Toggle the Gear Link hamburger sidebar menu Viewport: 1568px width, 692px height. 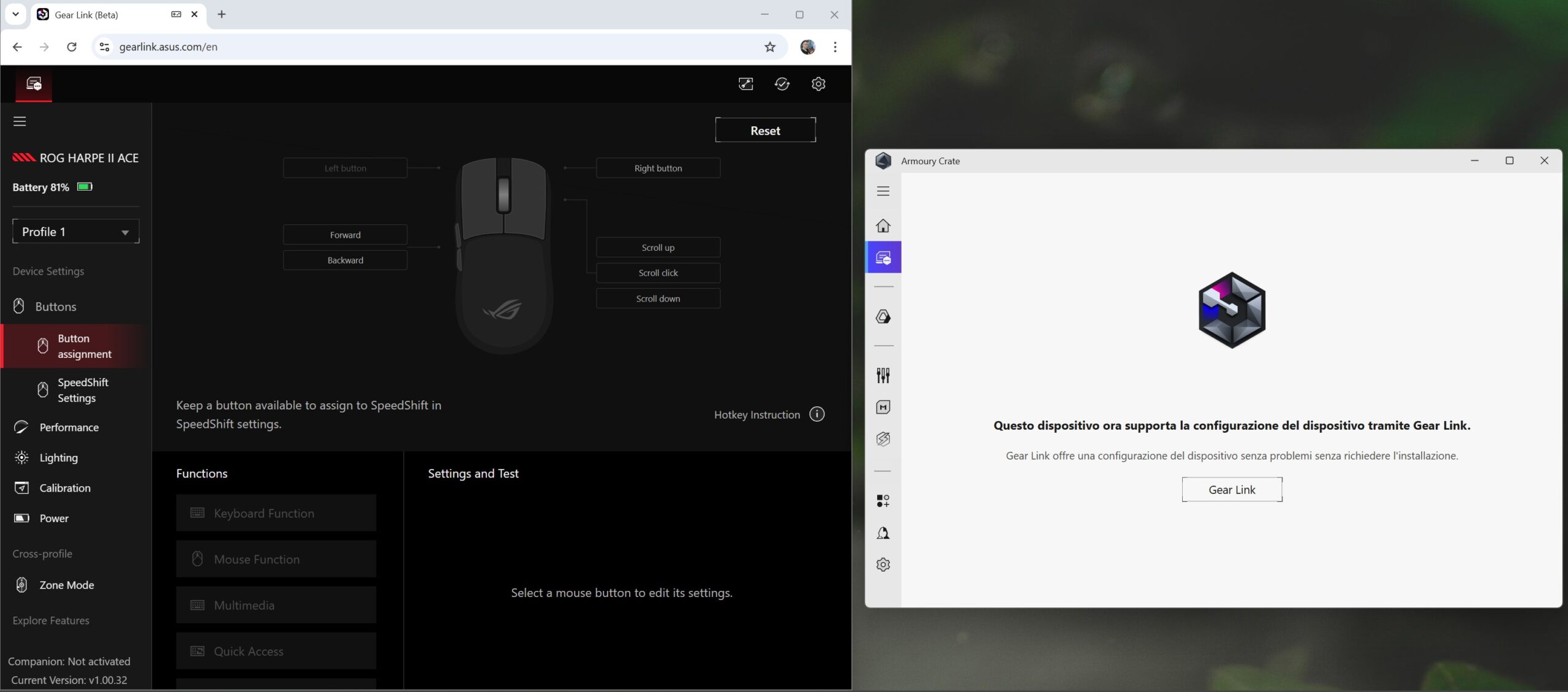(20, 121)
